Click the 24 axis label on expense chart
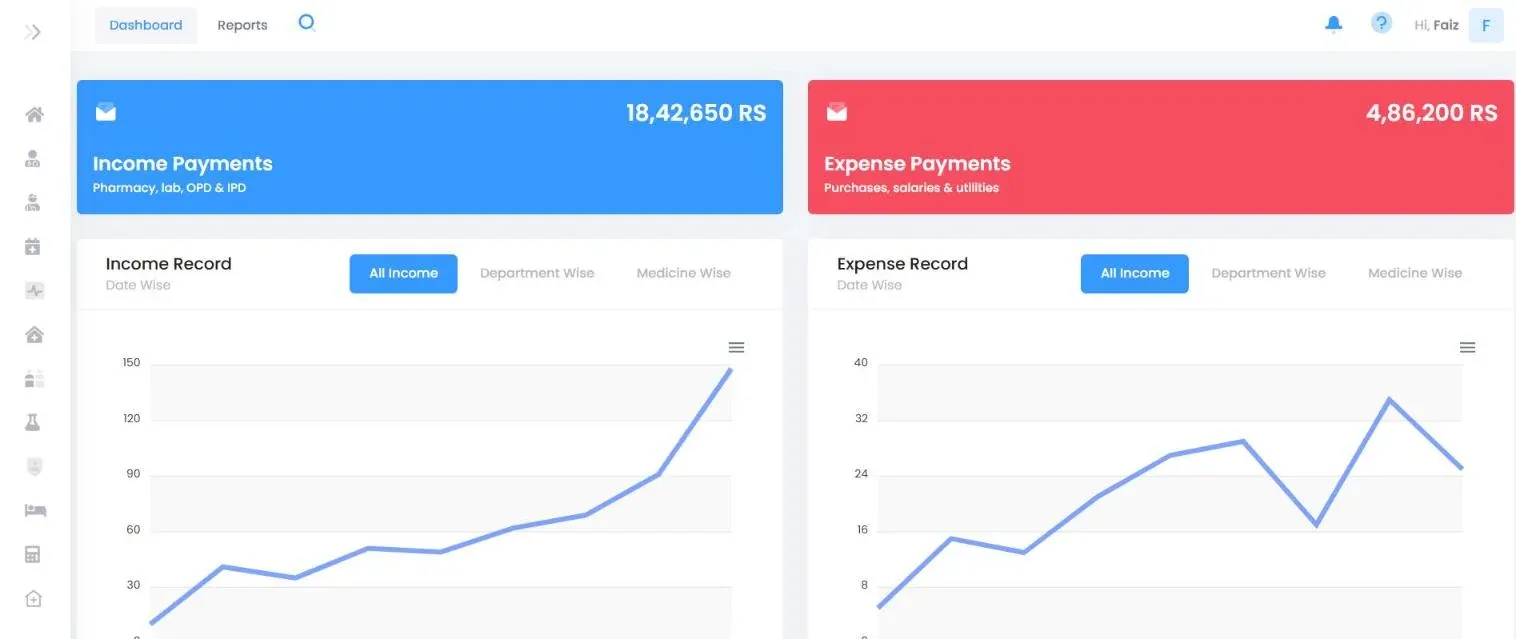 pos(861,474)
